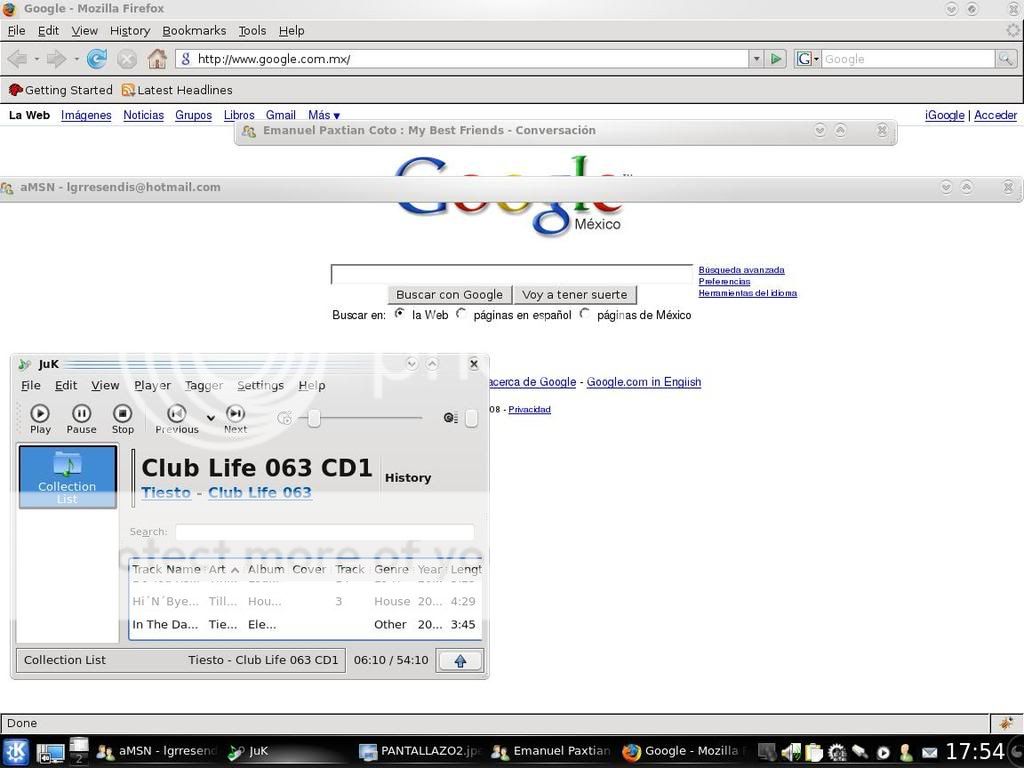Stop playback in JuK toolbar

point(122,418)
